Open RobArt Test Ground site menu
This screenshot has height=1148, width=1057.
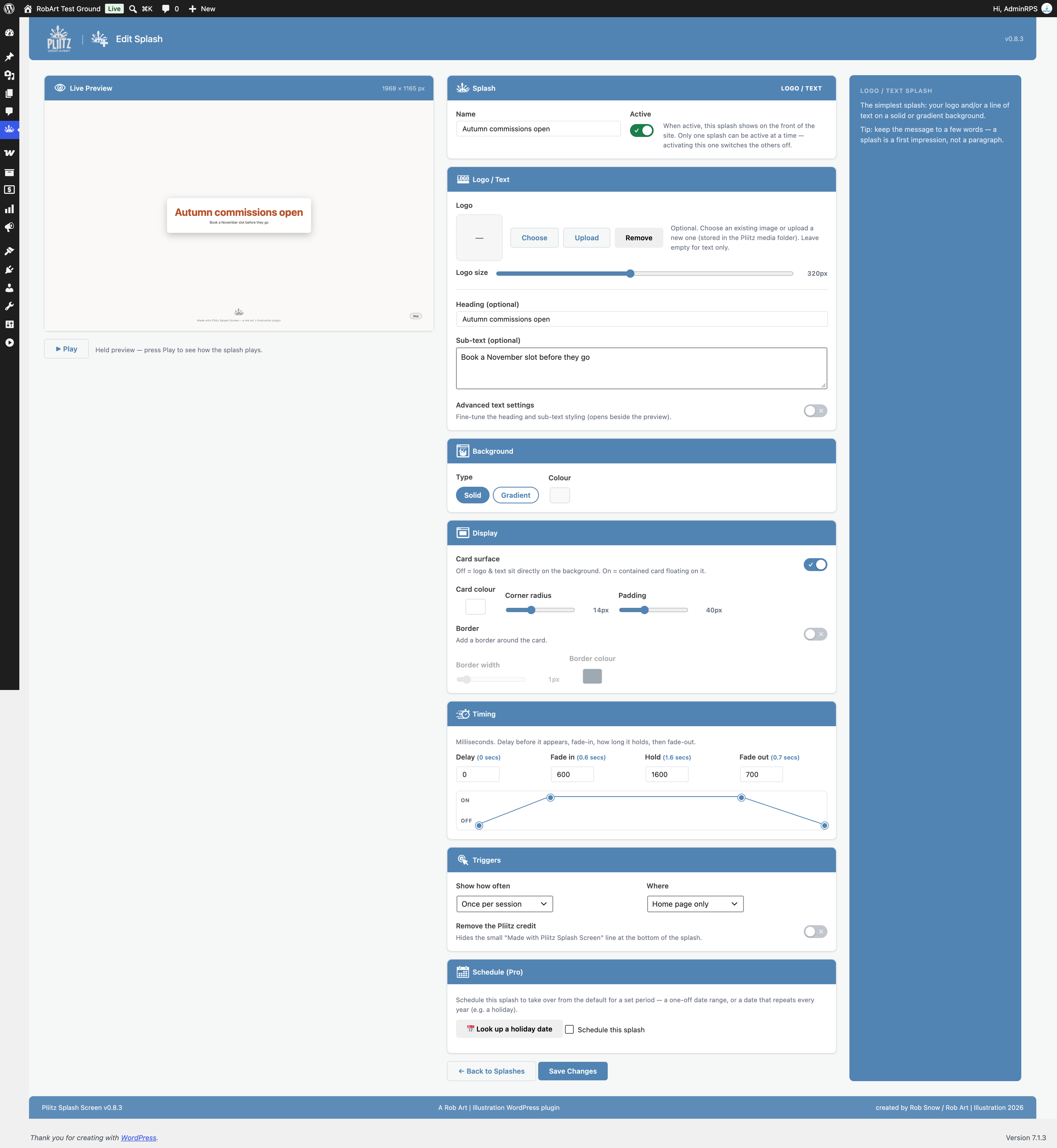point(62,9)
